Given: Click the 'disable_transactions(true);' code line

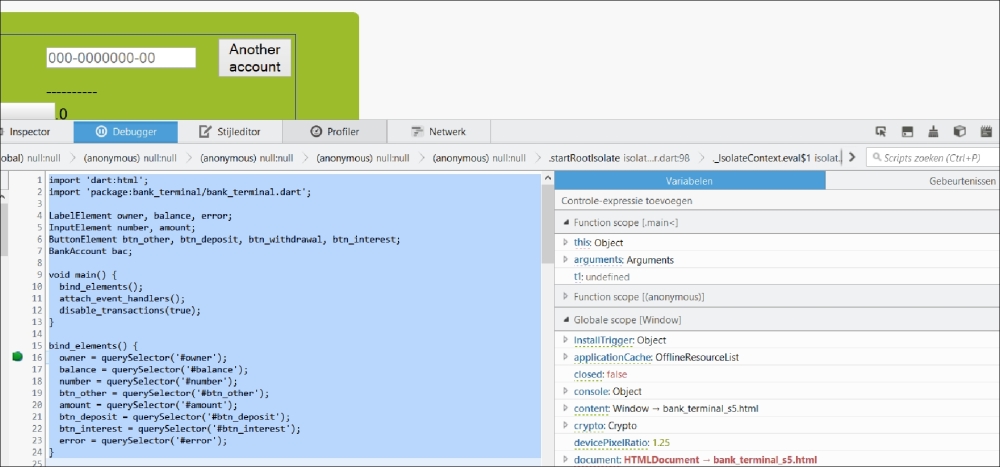Looking at the screenshot, I should tap(130, 311).
